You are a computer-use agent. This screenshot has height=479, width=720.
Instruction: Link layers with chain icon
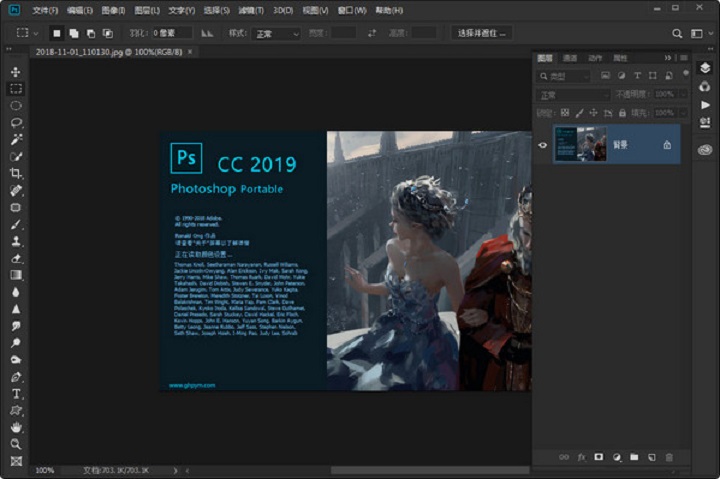coord(564,457)
